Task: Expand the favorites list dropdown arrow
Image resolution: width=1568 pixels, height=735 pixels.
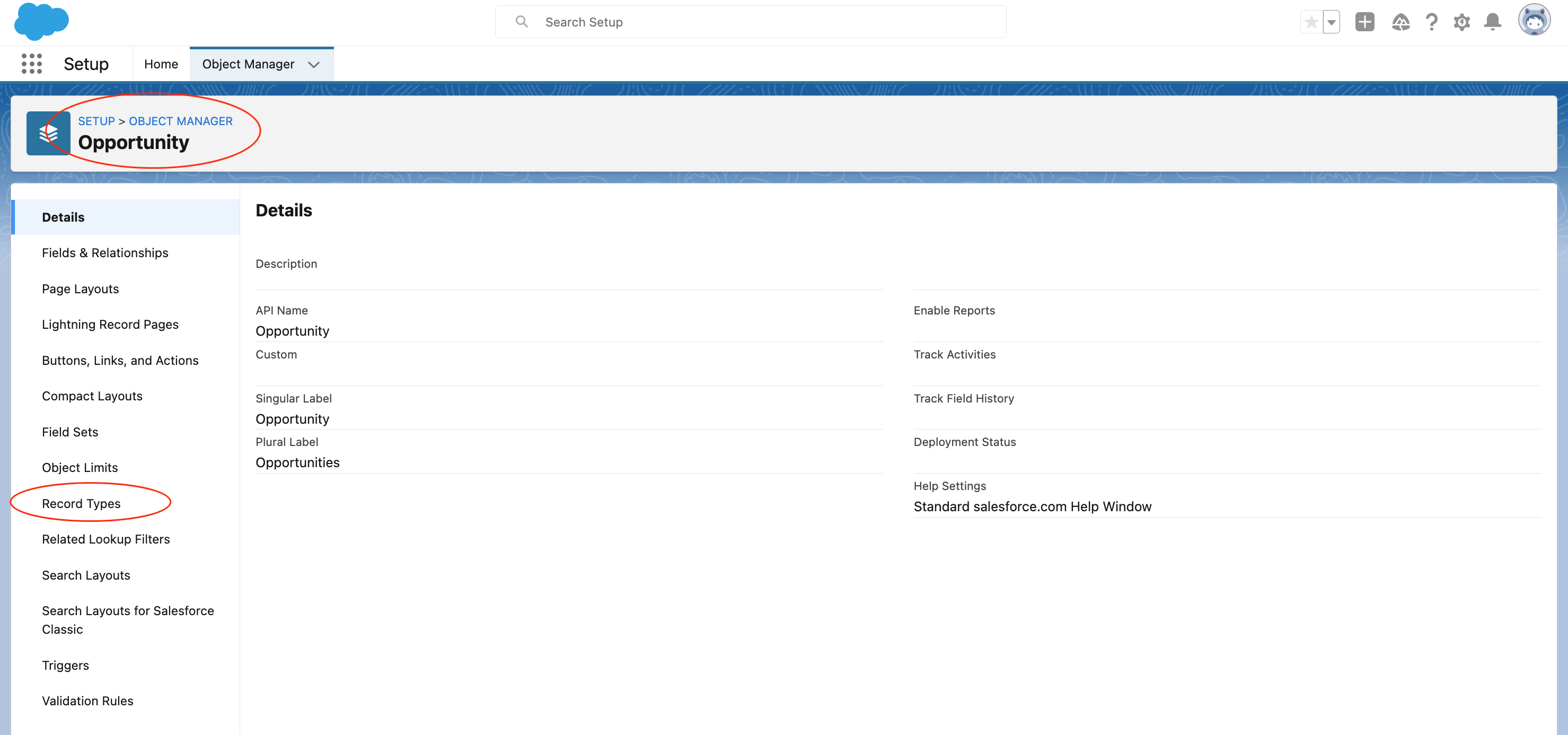Action: point(1331,22)
